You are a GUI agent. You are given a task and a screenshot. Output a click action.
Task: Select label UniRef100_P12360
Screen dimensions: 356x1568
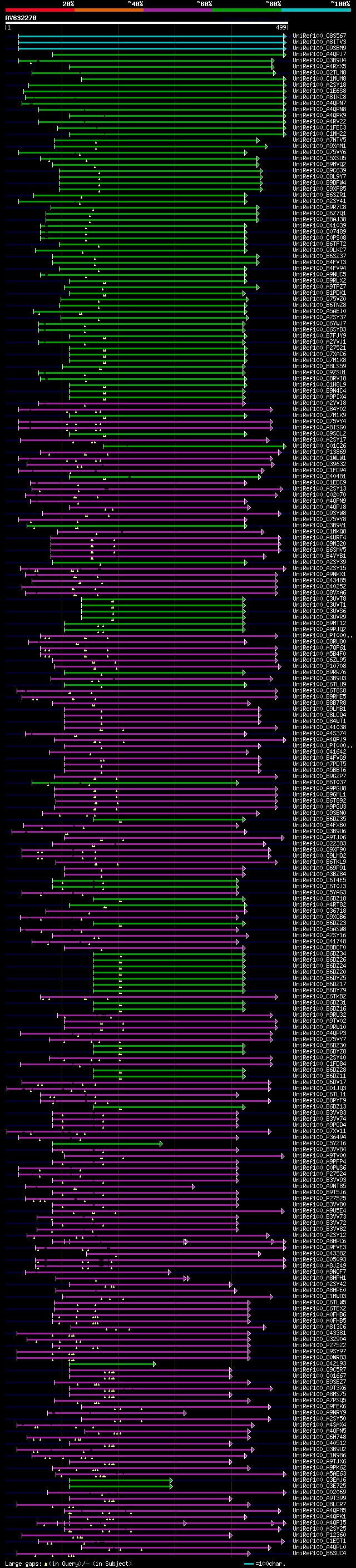tap(319, 1535)
